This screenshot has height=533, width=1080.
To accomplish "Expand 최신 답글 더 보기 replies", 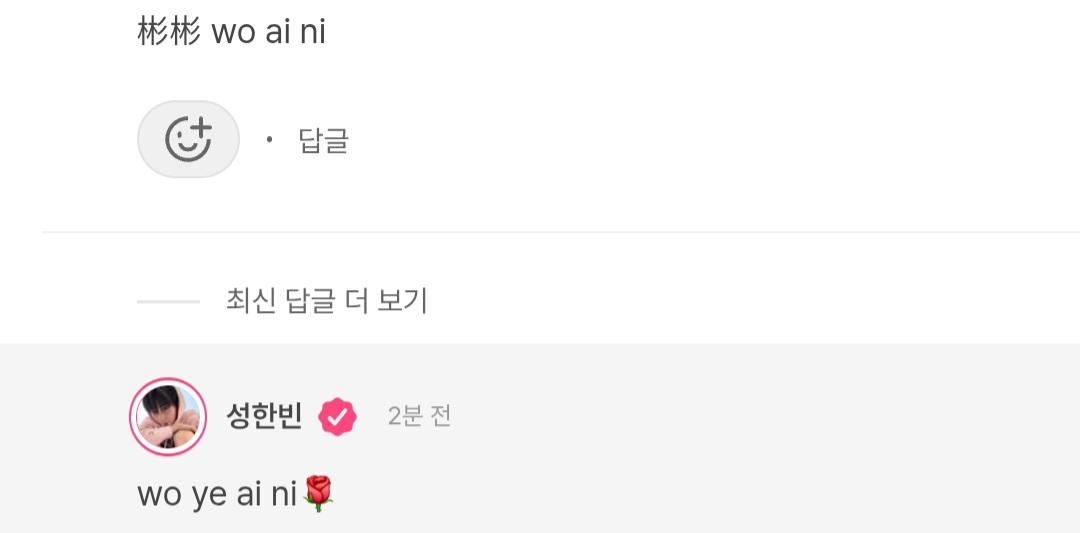I will (326, 301).
